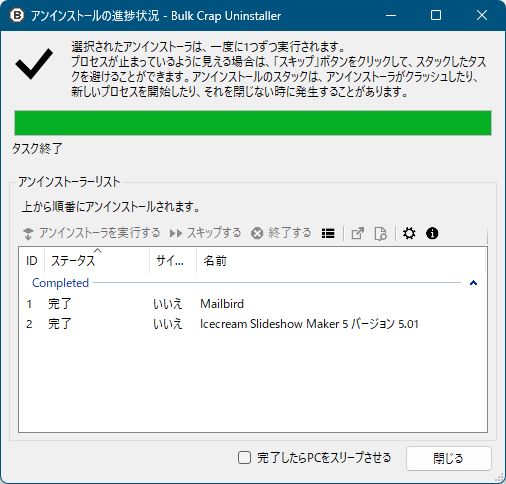This screenshot has width=506, height=484.
Task: Click the 閉じる button
Action: 449,458
